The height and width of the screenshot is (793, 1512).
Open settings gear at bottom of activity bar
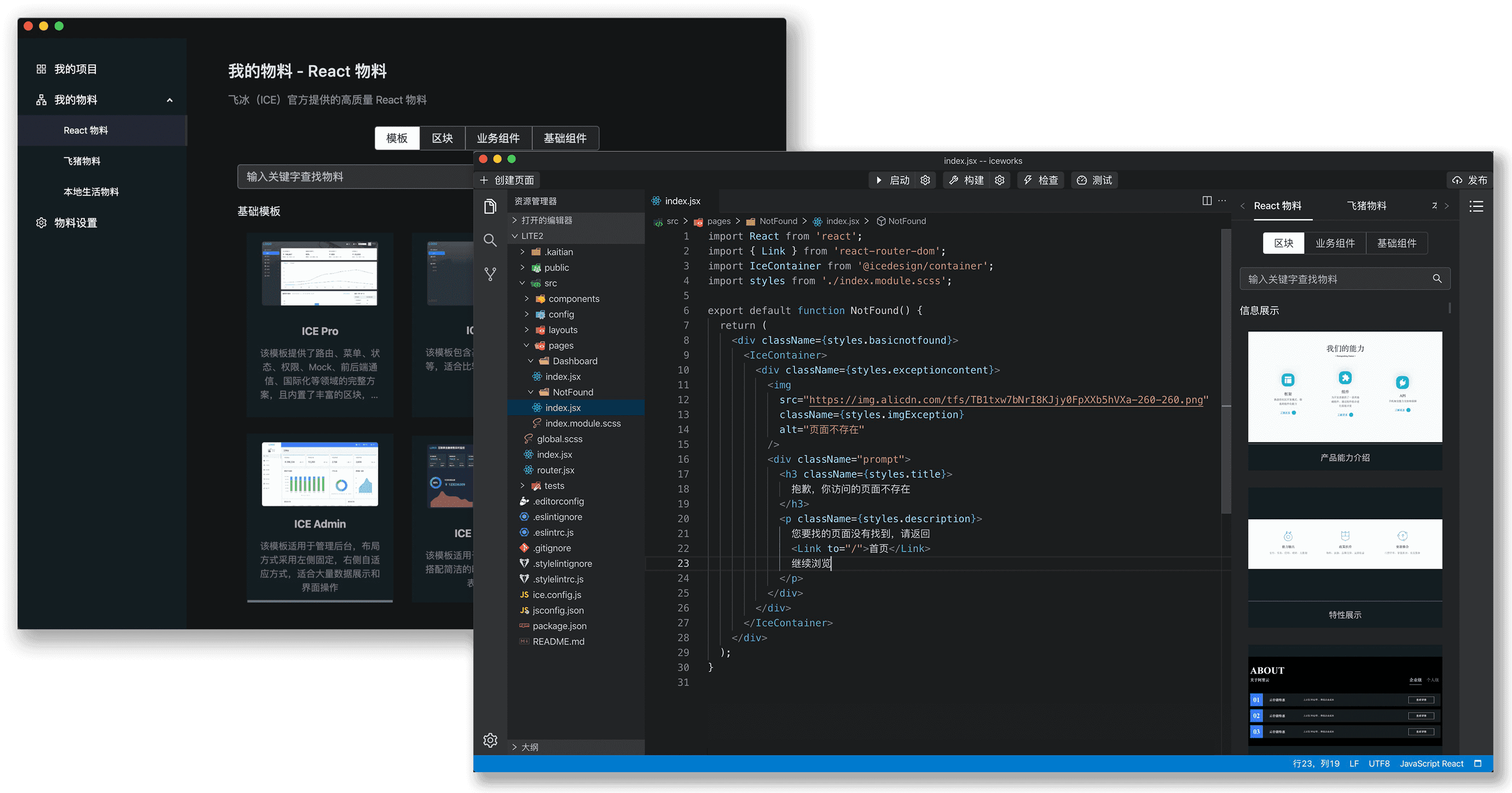490,739
